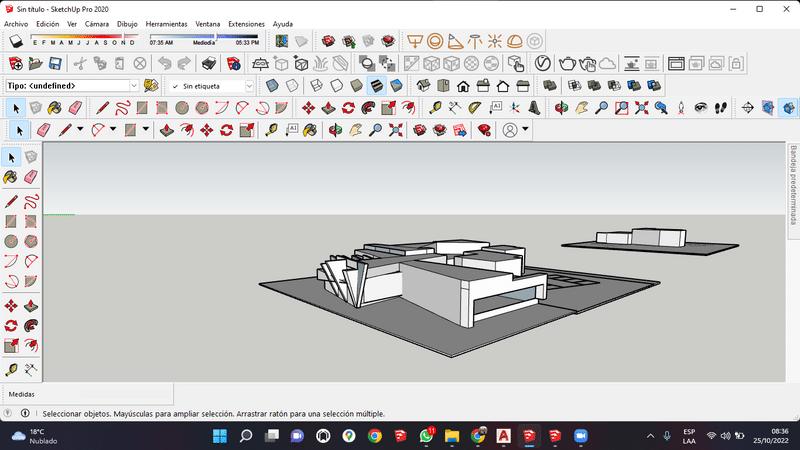Click the Bandeja predeterminada side panel
Screen dimensions: 800x450
(x=793, y=185)
